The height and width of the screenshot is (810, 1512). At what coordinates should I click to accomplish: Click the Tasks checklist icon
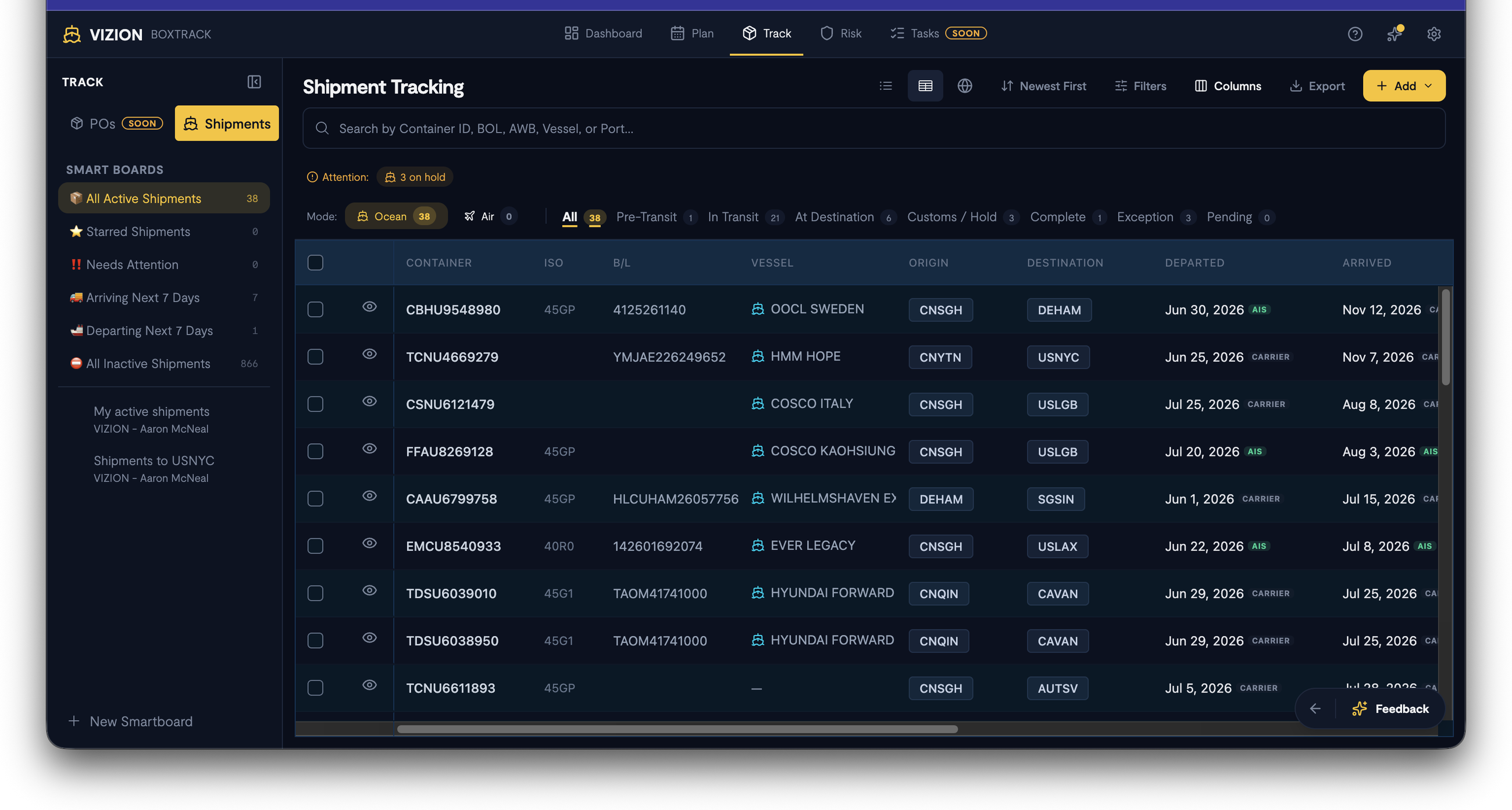(x=897, y=33)
